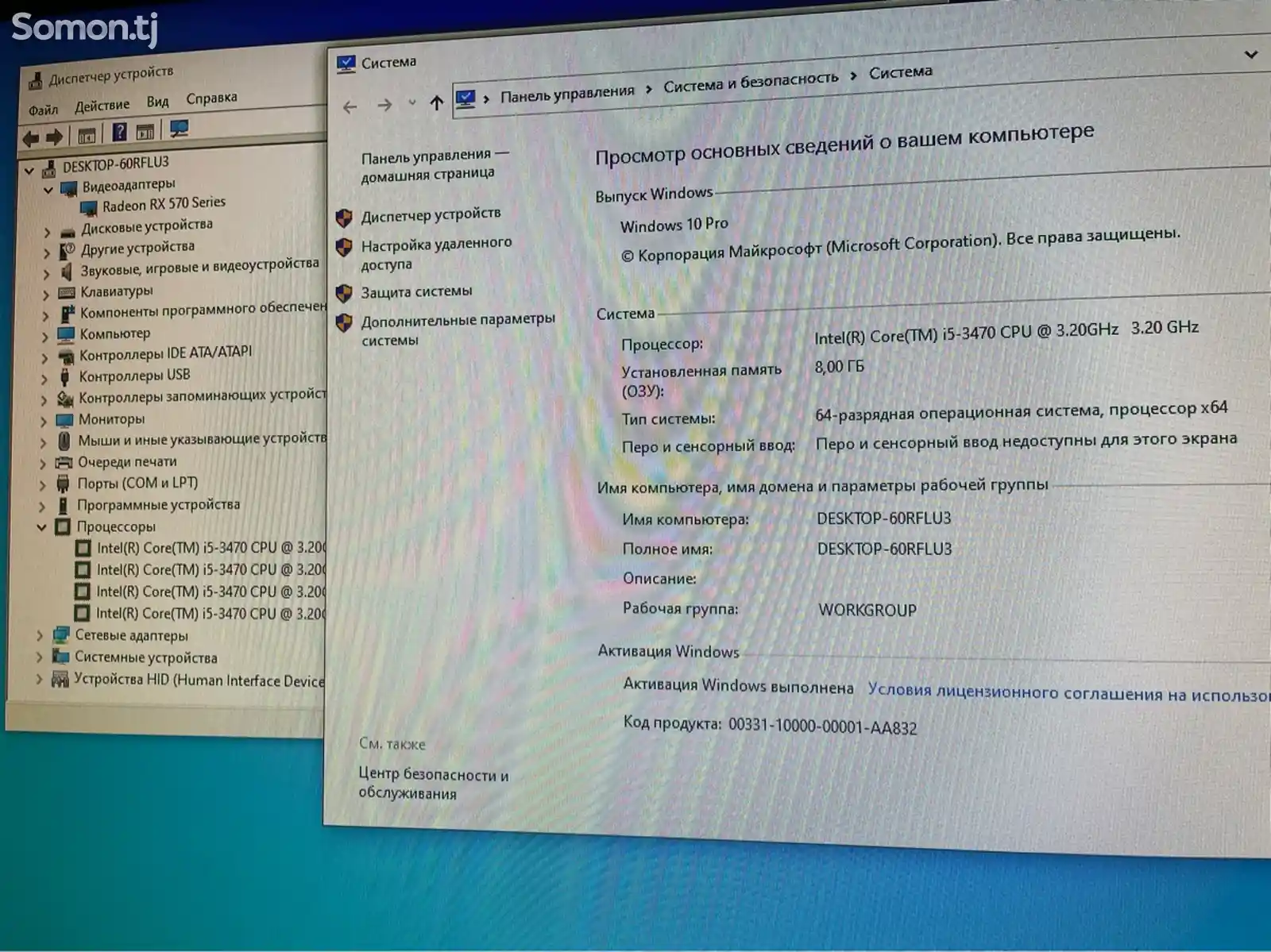Expand Порты (COM и LPT) node
This screenshot has height=952, width=1271.
[x=43, y=484]
